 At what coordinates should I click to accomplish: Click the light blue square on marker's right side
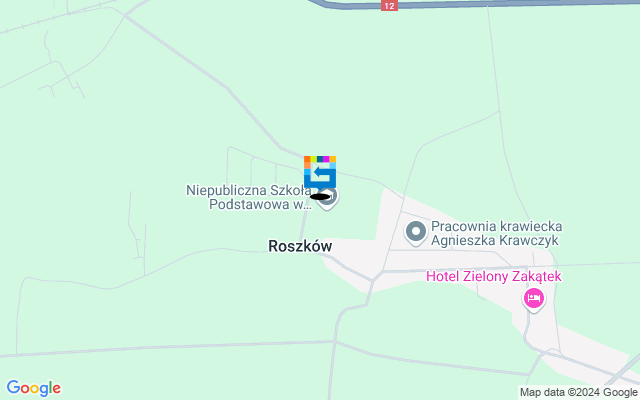pos(333,165)
